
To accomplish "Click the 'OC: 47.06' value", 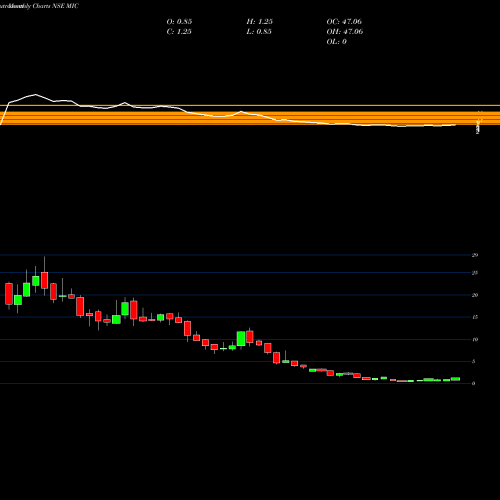I will pyautogui.click(x=344, y=22).
